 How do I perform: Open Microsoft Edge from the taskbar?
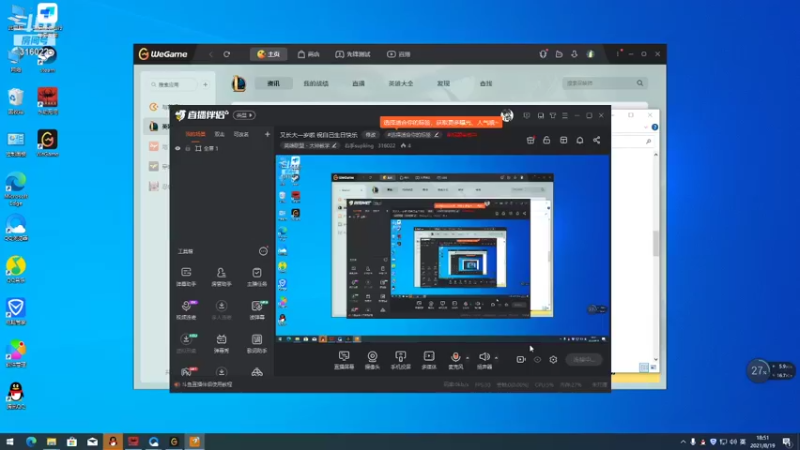tap(31, 441)
